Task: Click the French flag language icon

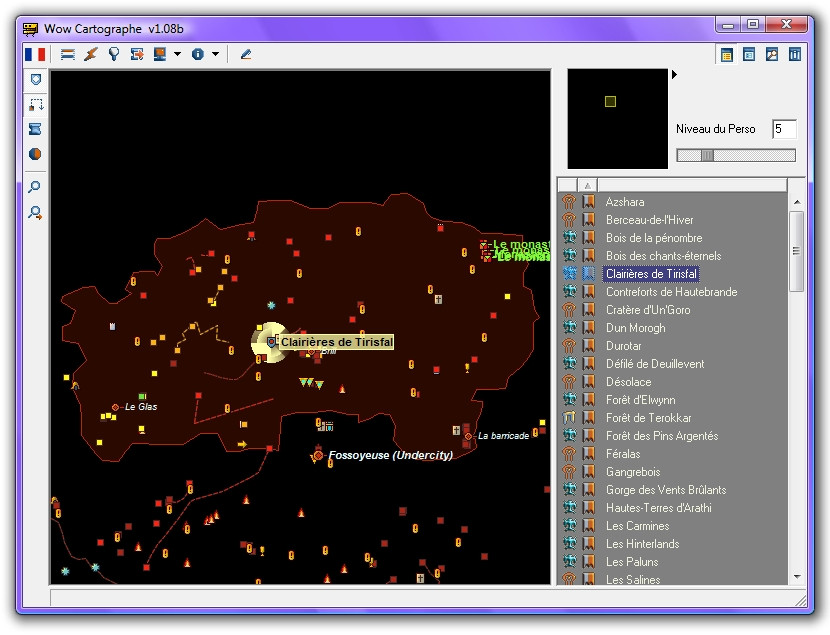Action: tap(35, 54)
